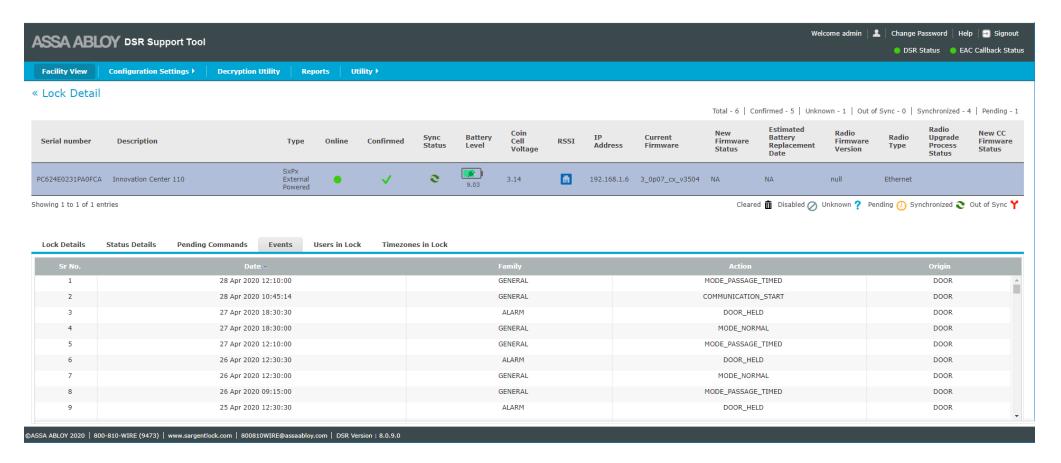Click the yellow Pending legend icon

(x=901, y=205)
